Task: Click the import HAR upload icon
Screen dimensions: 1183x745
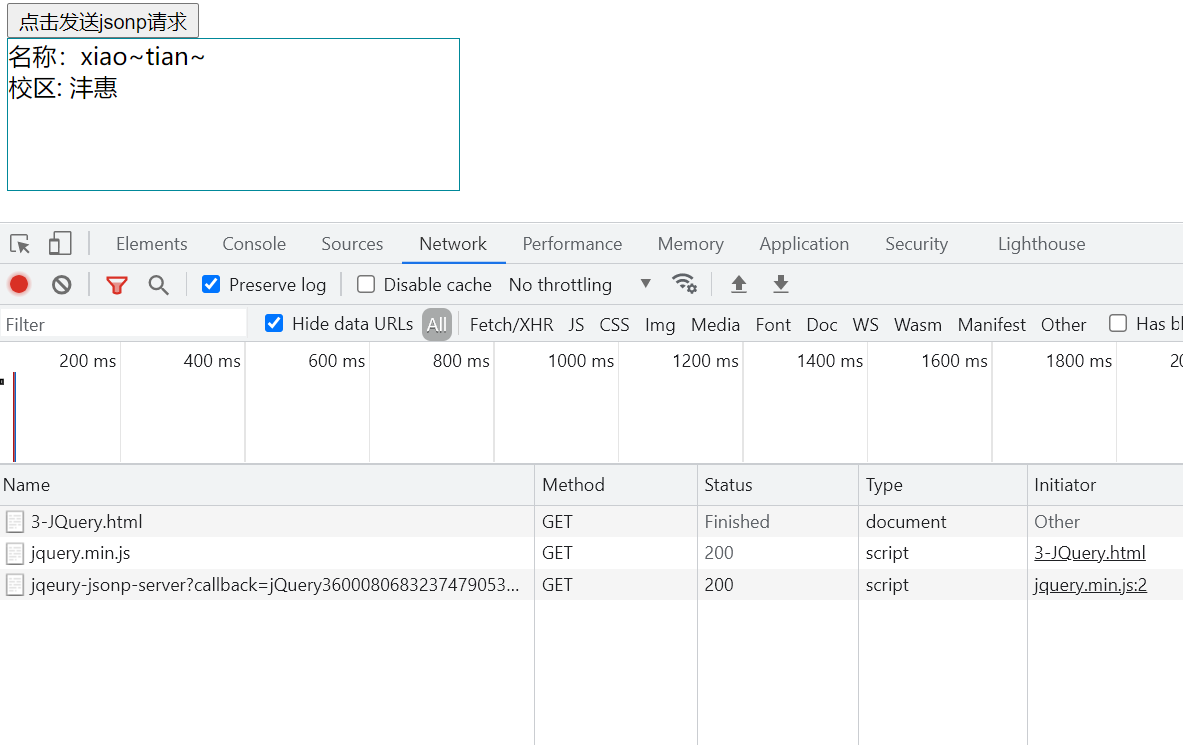Action: tap(739, 285)
